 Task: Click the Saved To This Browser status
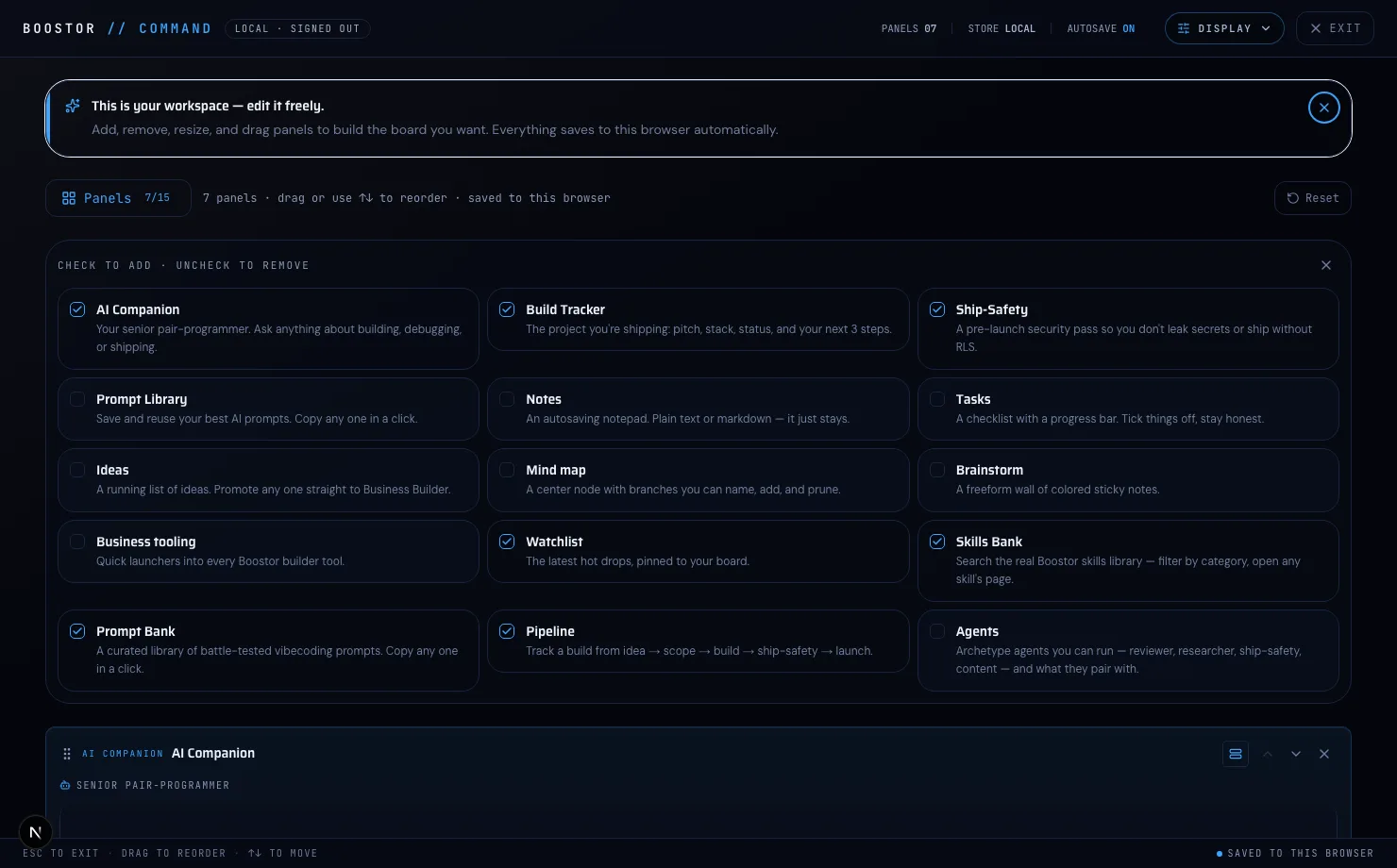[x=1295, y=853]
